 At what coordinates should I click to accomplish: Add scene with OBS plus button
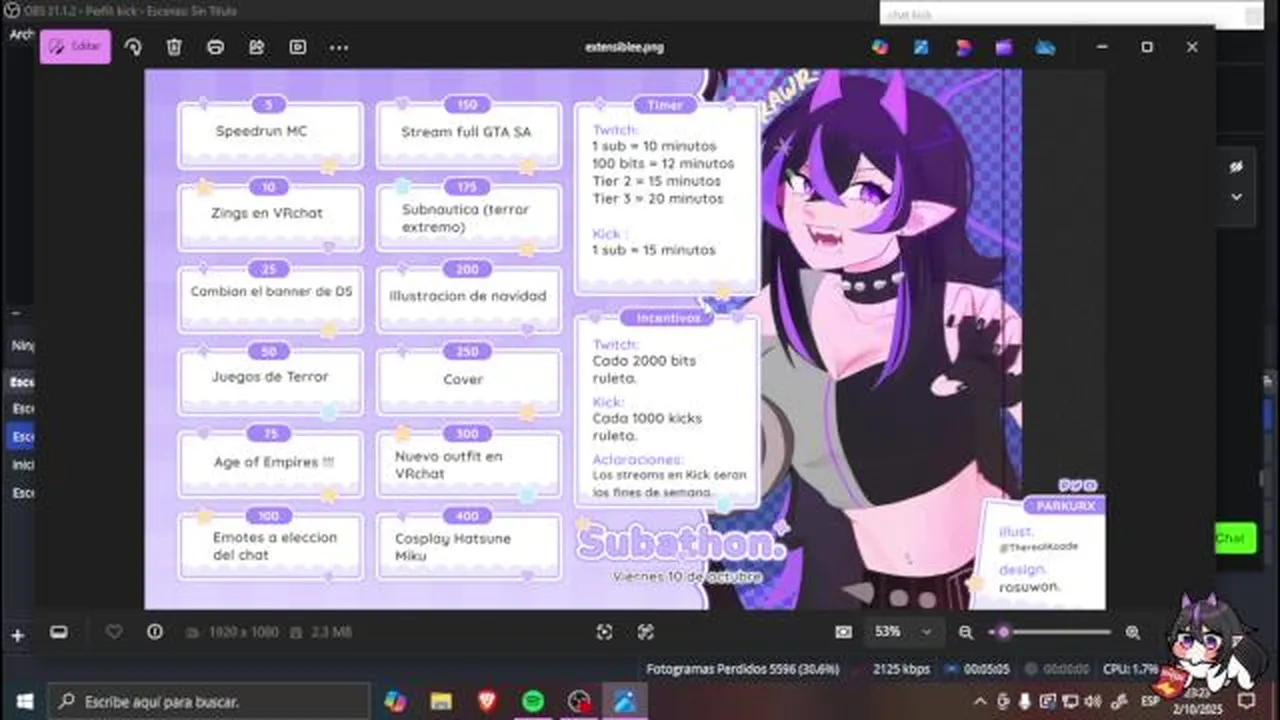click(17, 635)
